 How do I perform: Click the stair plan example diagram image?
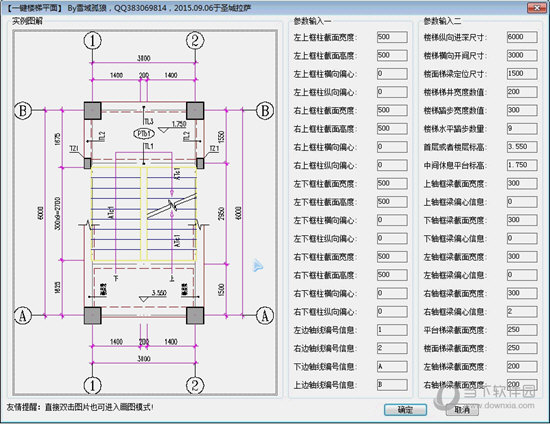pyautogui.click(x=145, y=213)
